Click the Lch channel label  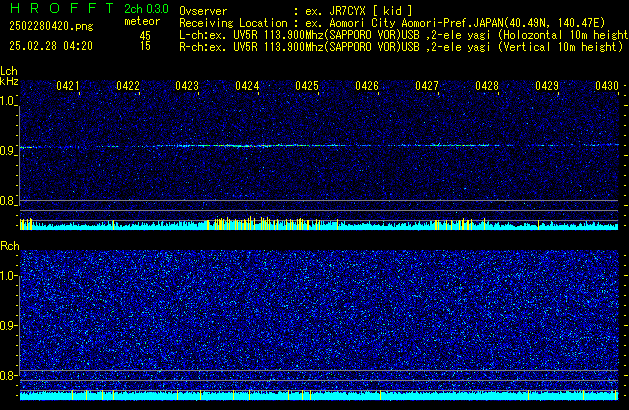click(9, 71)
